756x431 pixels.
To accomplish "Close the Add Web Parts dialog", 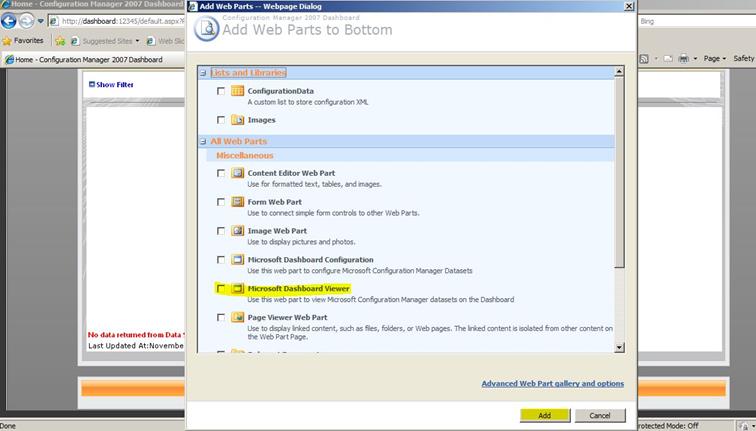I will pyautogui.click(x=629, y=6).
